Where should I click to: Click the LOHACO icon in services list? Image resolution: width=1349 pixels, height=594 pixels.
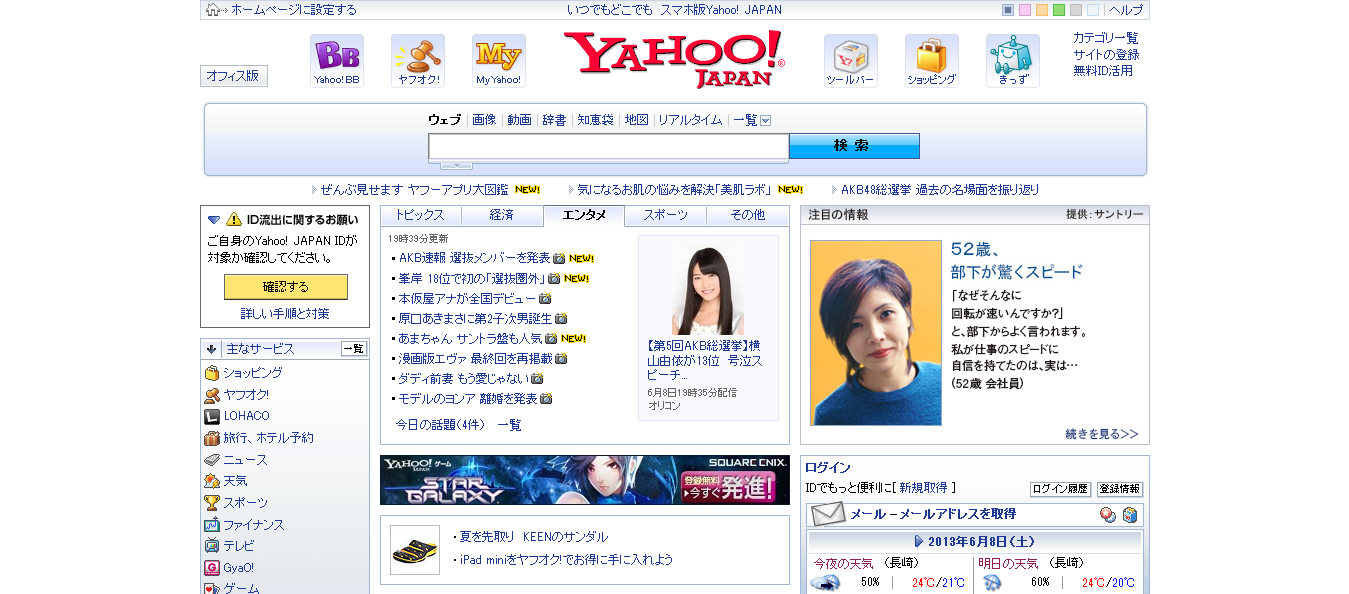point(212,416)
